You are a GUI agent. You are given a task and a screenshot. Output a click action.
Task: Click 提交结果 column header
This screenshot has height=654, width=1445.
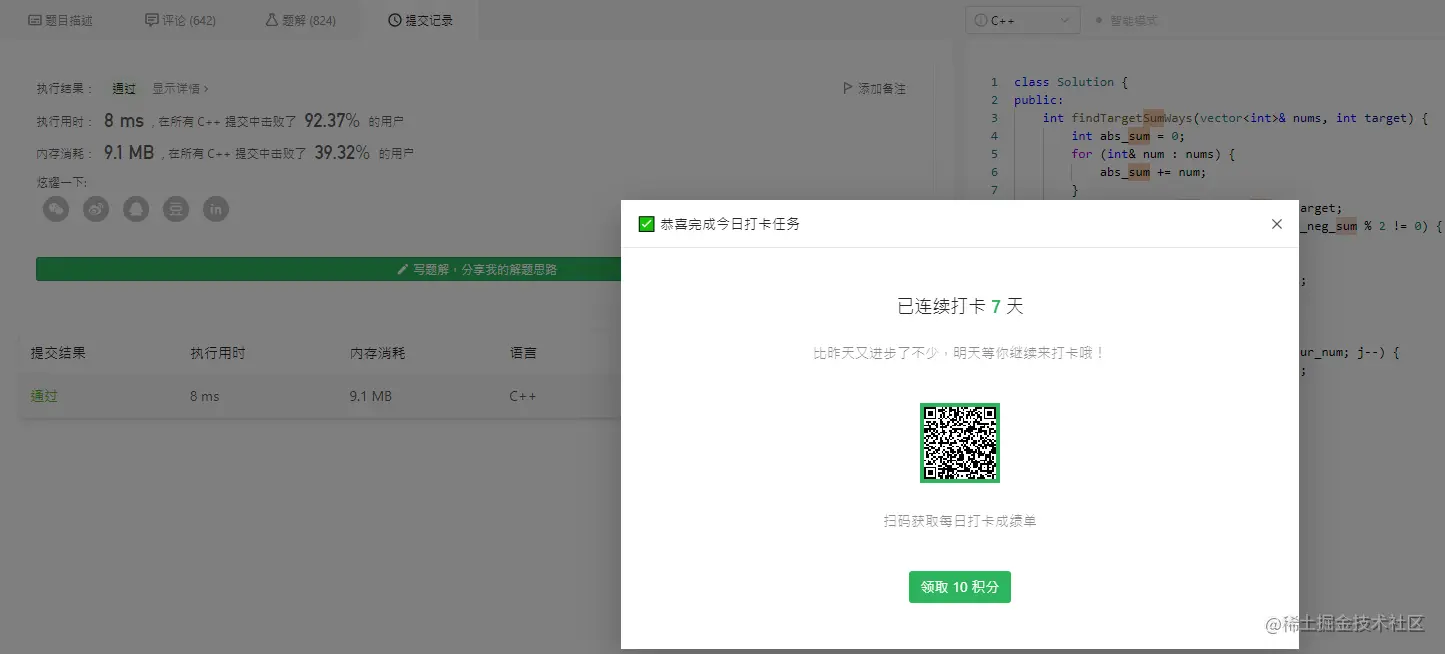(x=58, y=353)
